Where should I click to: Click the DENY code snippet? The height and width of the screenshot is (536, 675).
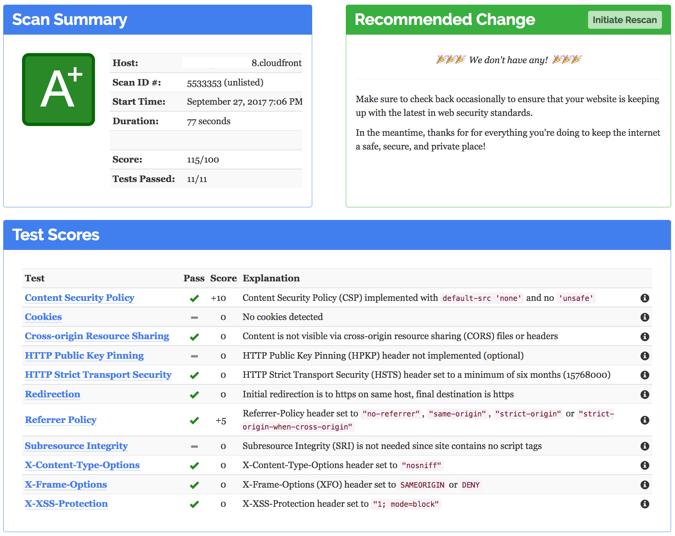pyautogui.click(x=471, y=485)
